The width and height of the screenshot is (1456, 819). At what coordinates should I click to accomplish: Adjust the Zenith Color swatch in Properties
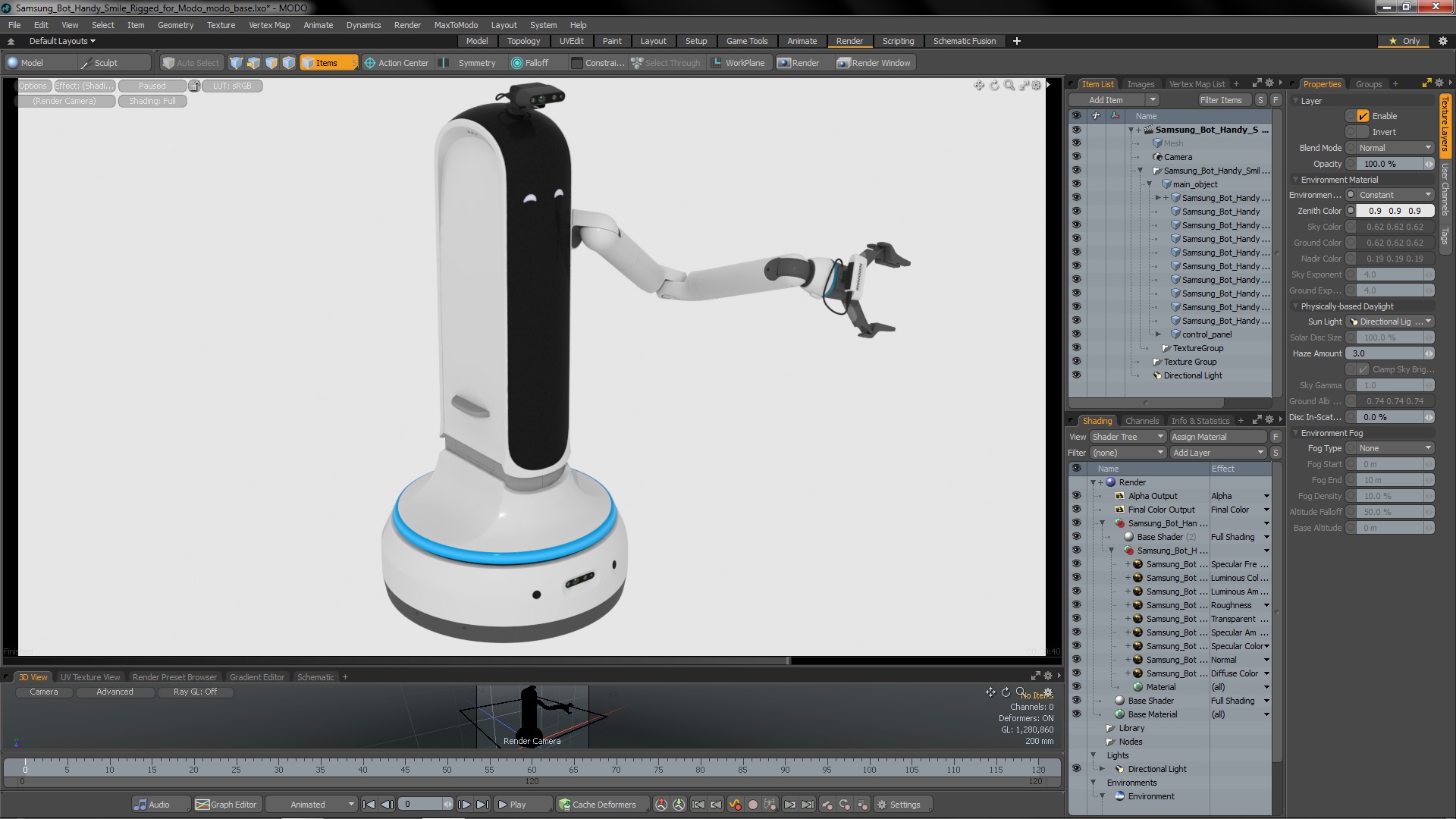[x=1349, y=210]
